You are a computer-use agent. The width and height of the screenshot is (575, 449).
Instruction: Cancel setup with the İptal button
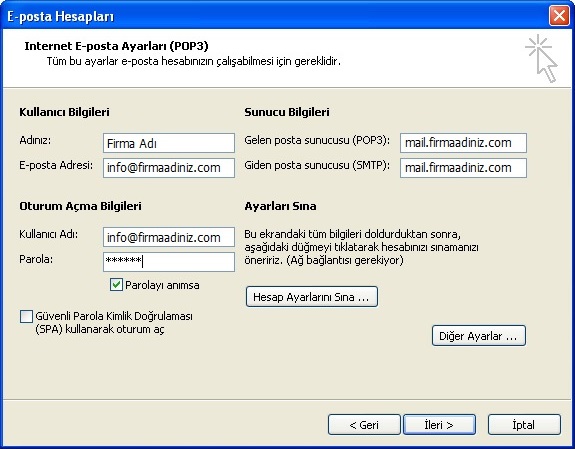[524, 424]
